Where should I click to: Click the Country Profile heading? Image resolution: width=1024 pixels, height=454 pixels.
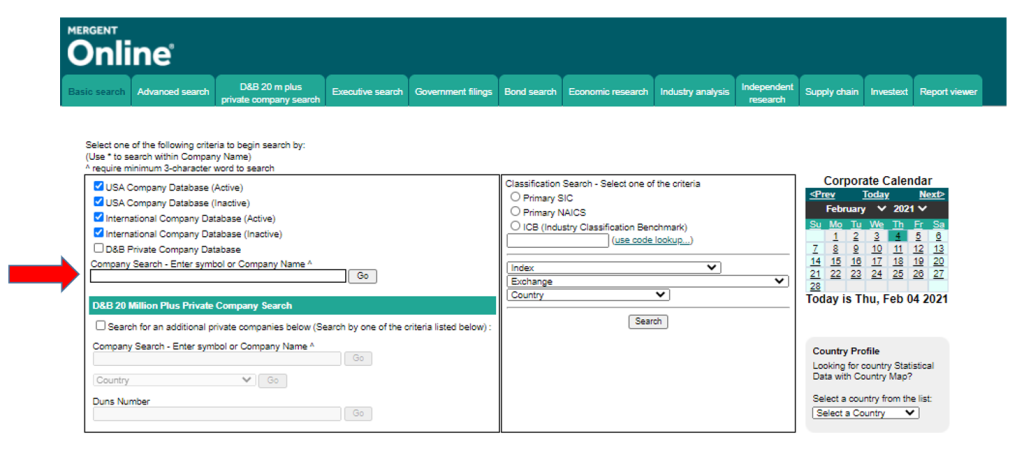pos(846,351)
